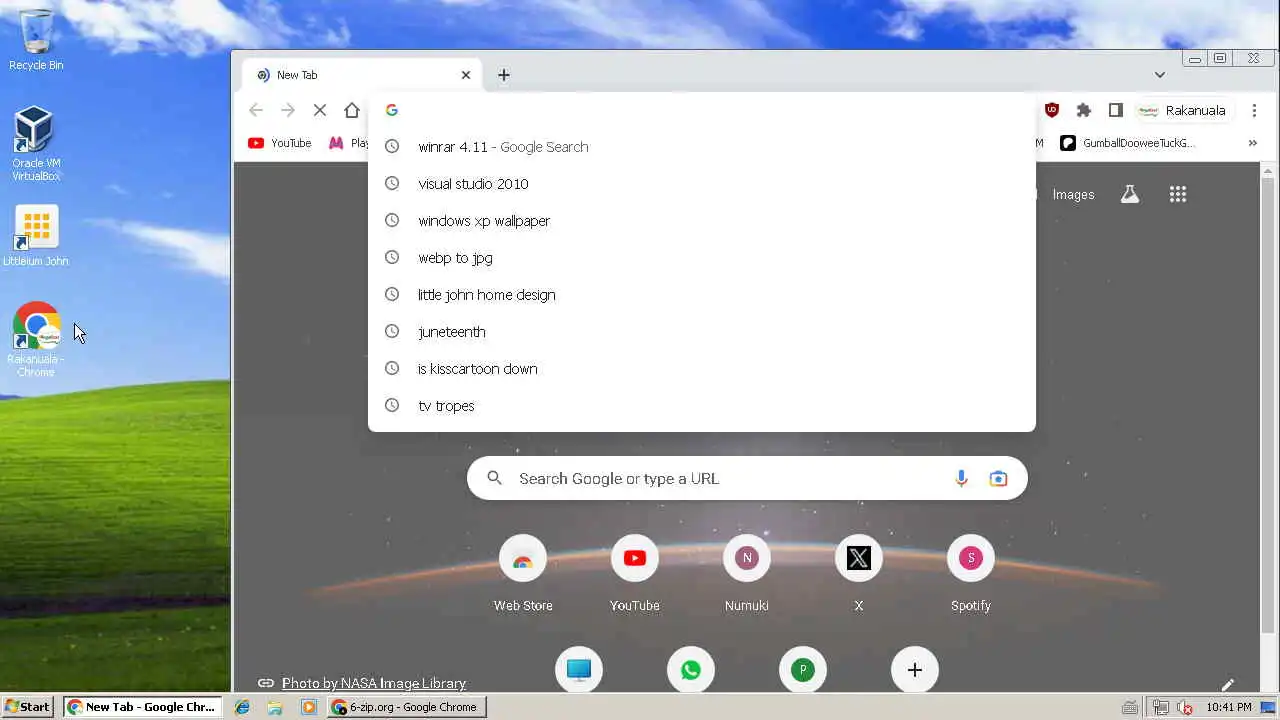Go forward with the browser forward arrow
Viewport: 1280px width, 720px height.
(288, 110)
